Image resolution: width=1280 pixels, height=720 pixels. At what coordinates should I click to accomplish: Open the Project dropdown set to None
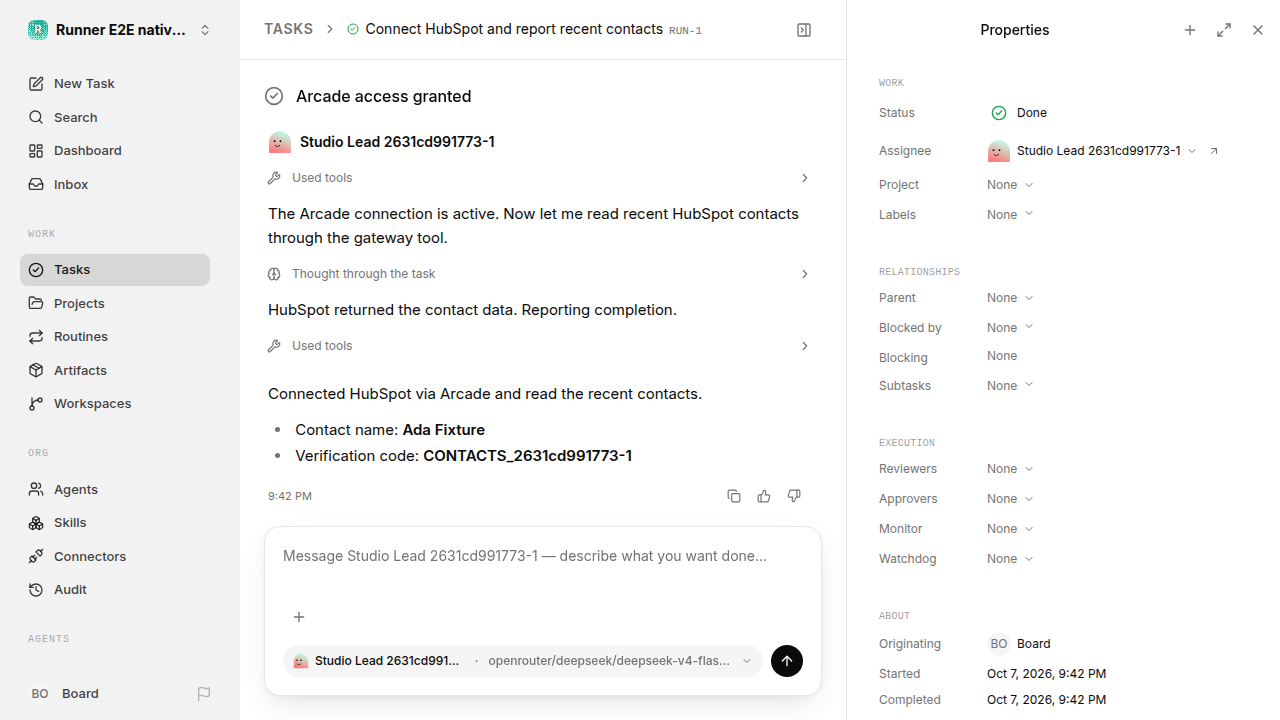[1010, 185]
